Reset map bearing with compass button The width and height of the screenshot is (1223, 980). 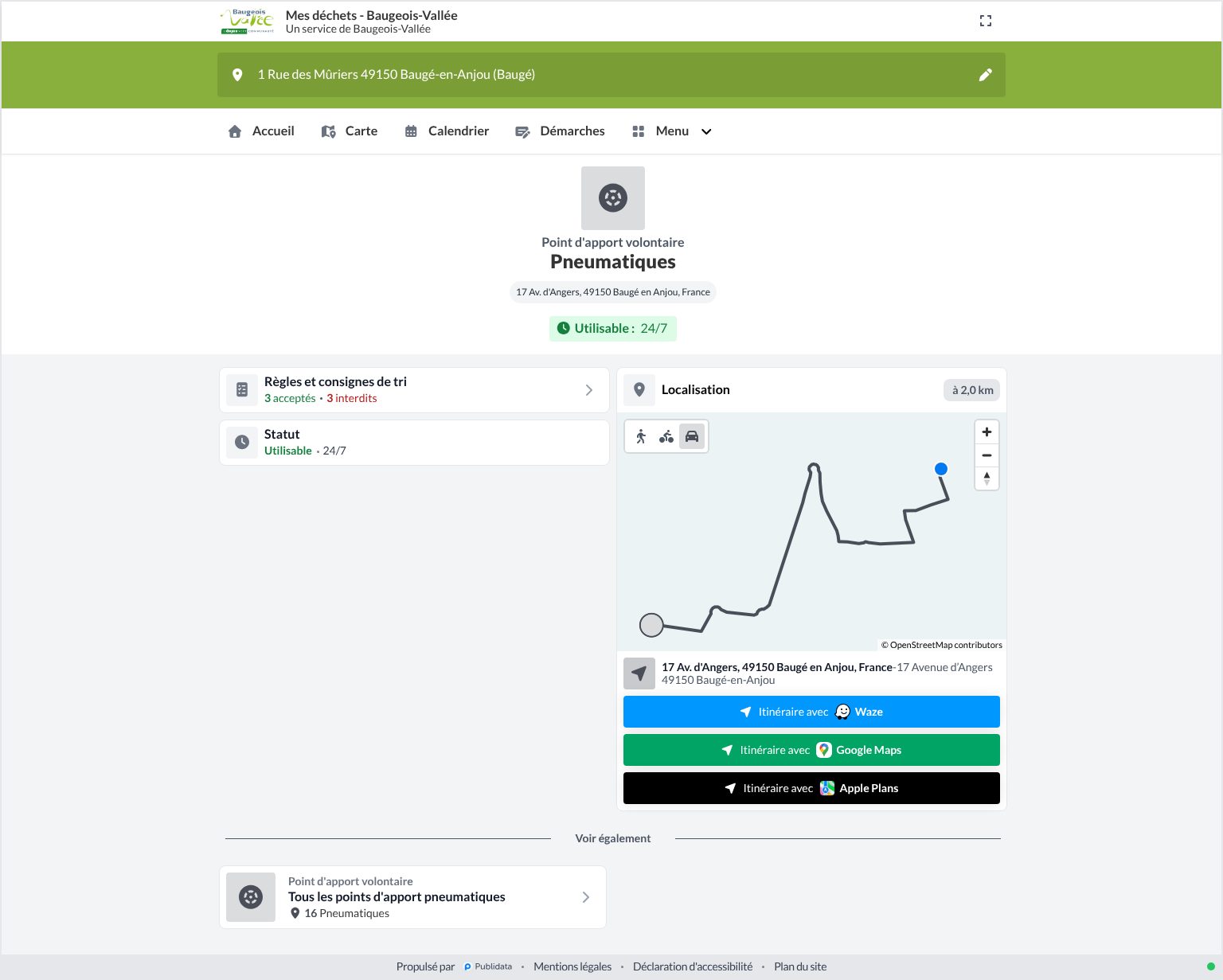(x=987, y=478)
